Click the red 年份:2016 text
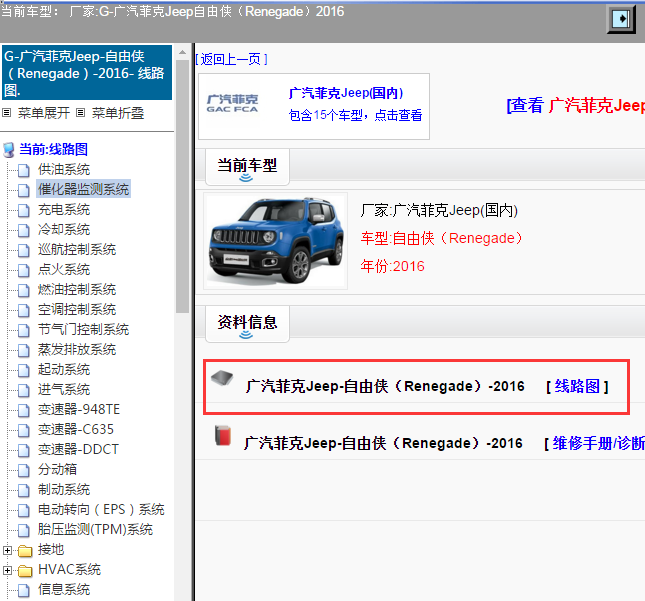 (x=392, y=266)
